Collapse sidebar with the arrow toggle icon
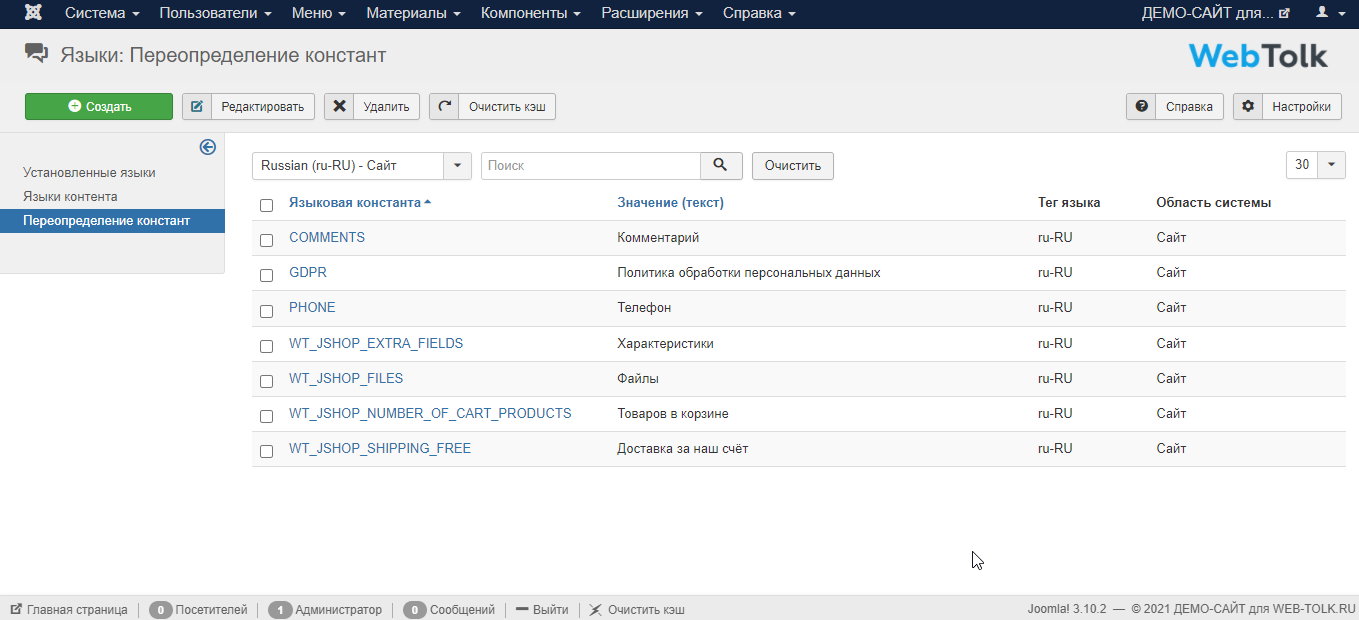Viewport: 1359px width, 620px height. coord(208,147)
